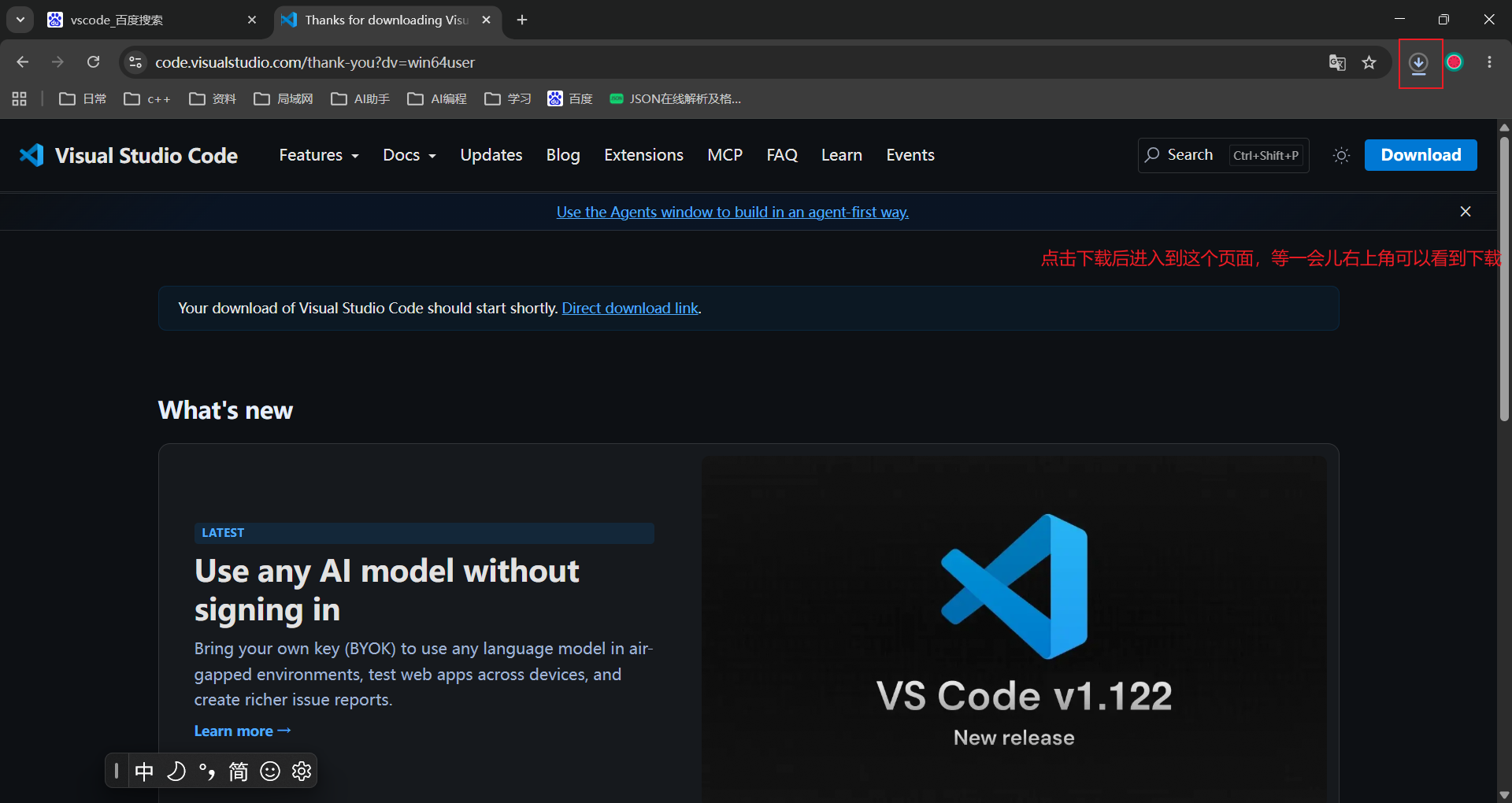View site information icon in address bar
This screenshot has width=1512, height=803.
[135, 62]
